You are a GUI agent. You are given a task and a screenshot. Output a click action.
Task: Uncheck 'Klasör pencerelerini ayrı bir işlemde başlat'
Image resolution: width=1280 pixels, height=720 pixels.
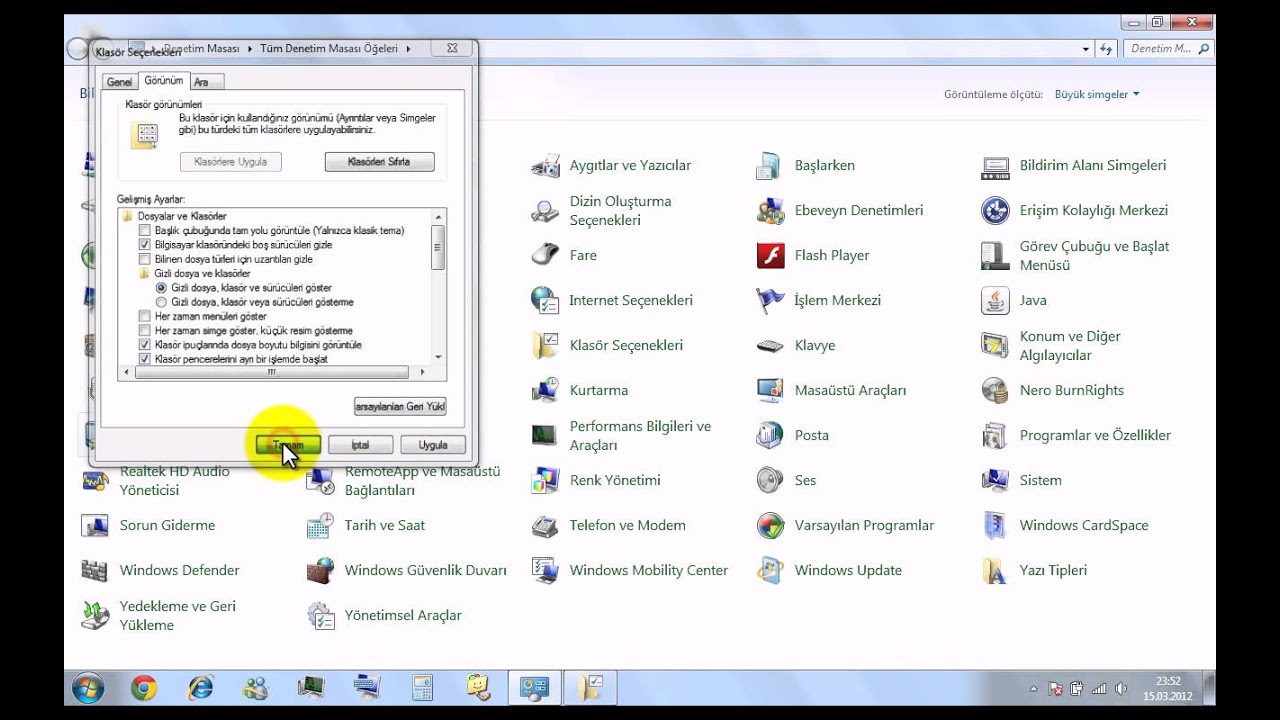click(x=146, y=359)
